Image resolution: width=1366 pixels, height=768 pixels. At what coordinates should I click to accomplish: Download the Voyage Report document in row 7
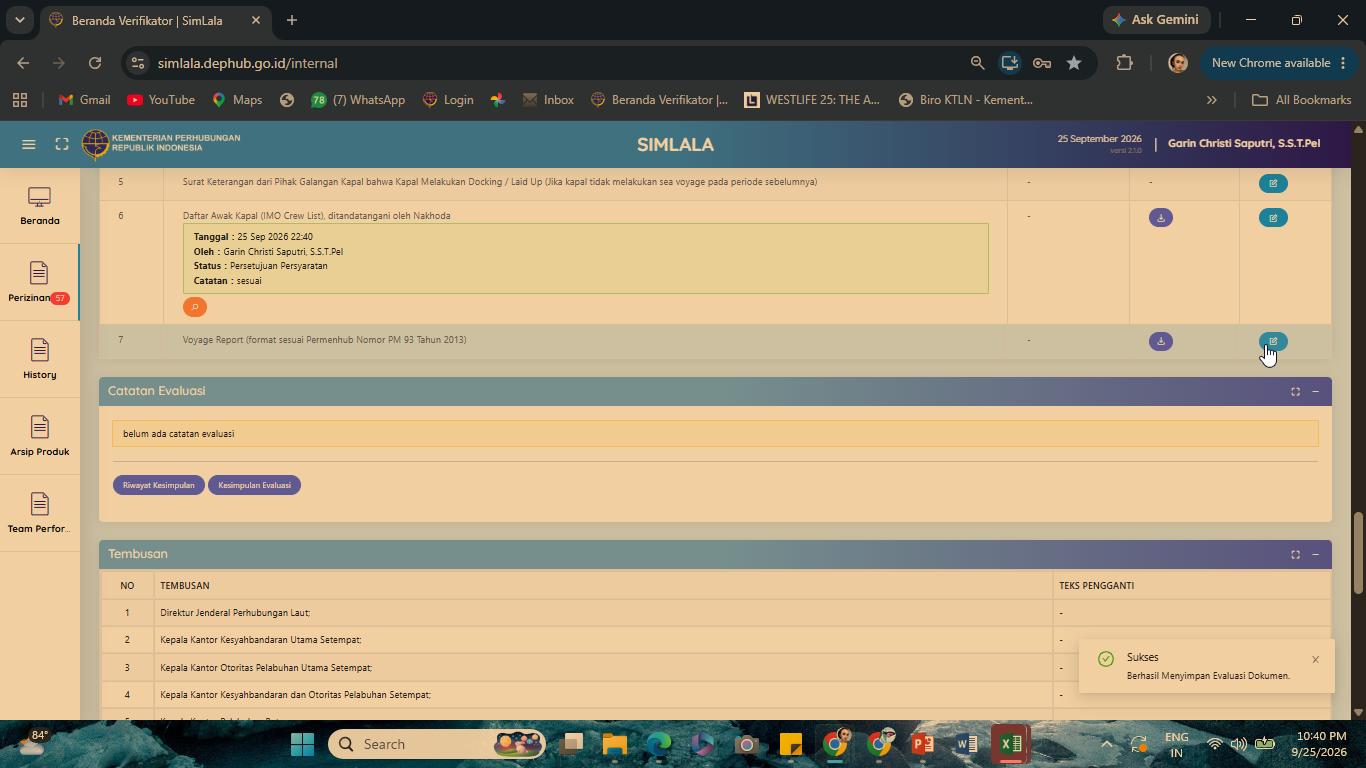click(1161, 341)
